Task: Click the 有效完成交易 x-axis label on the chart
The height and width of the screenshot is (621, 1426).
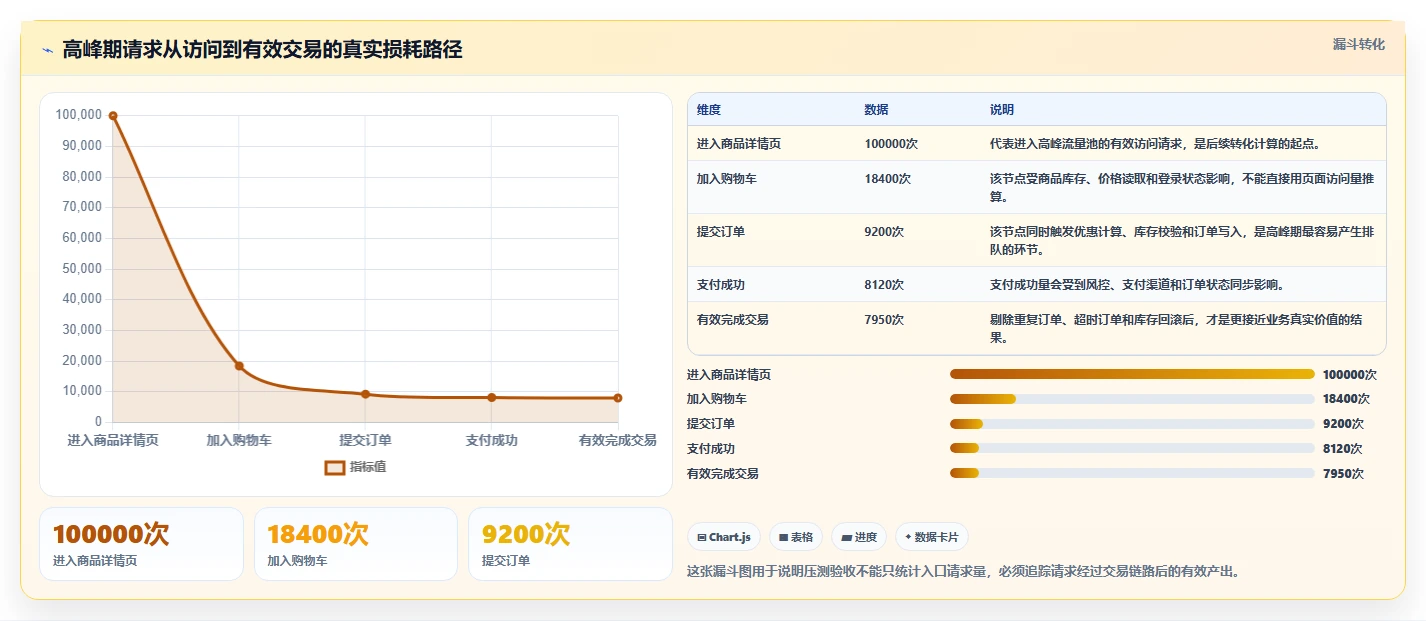Action: (618, 440)
